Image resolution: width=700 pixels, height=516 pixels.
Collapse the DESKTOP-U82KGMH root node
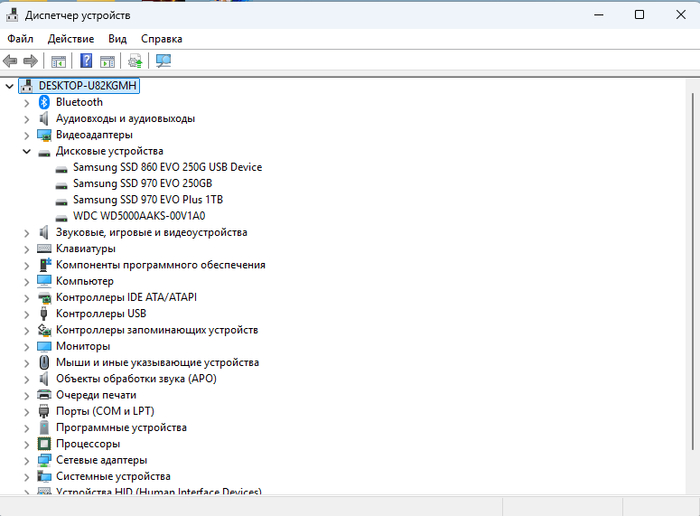(10, 86)
